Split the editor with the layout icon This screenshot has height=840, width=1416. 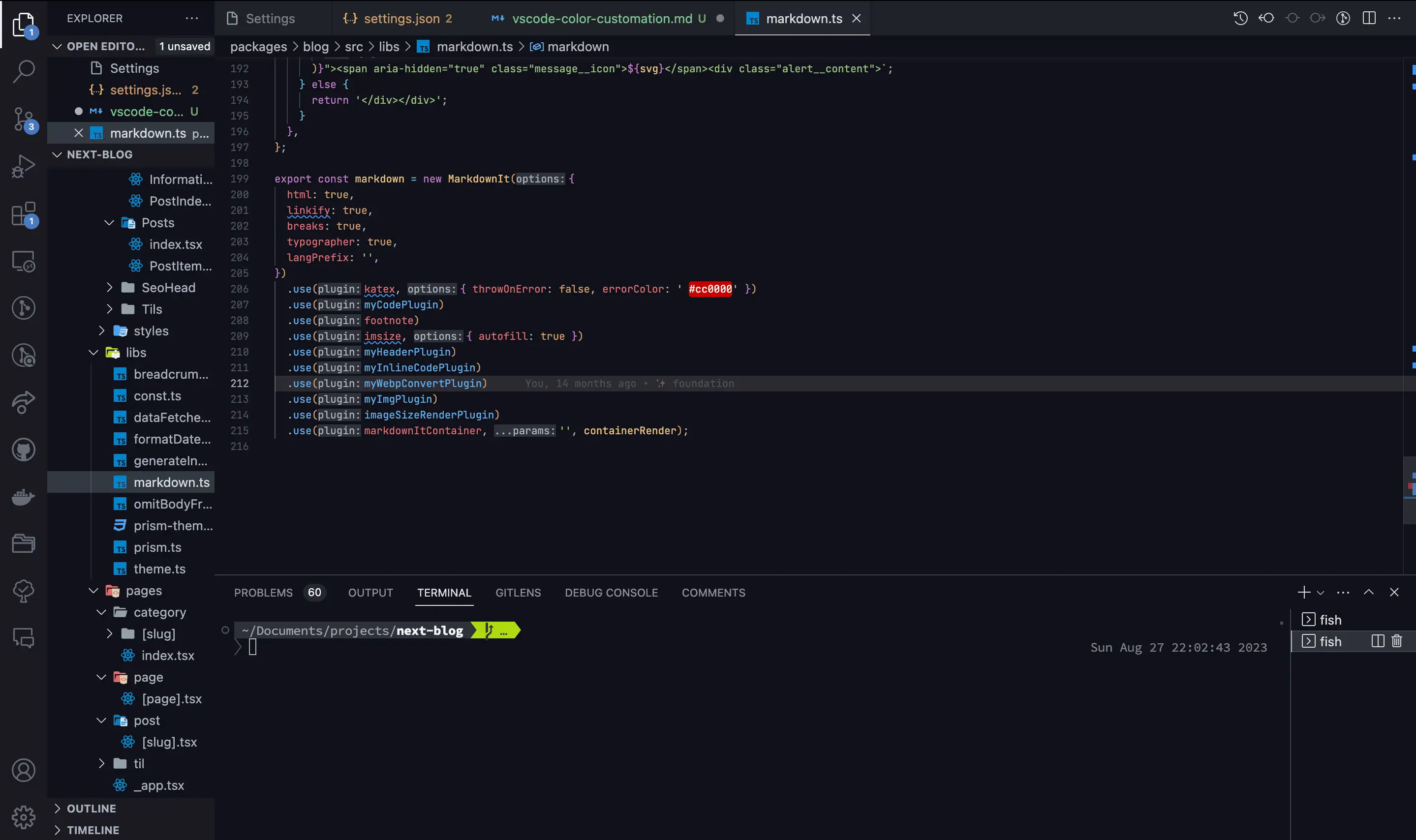click(1369, 18)
